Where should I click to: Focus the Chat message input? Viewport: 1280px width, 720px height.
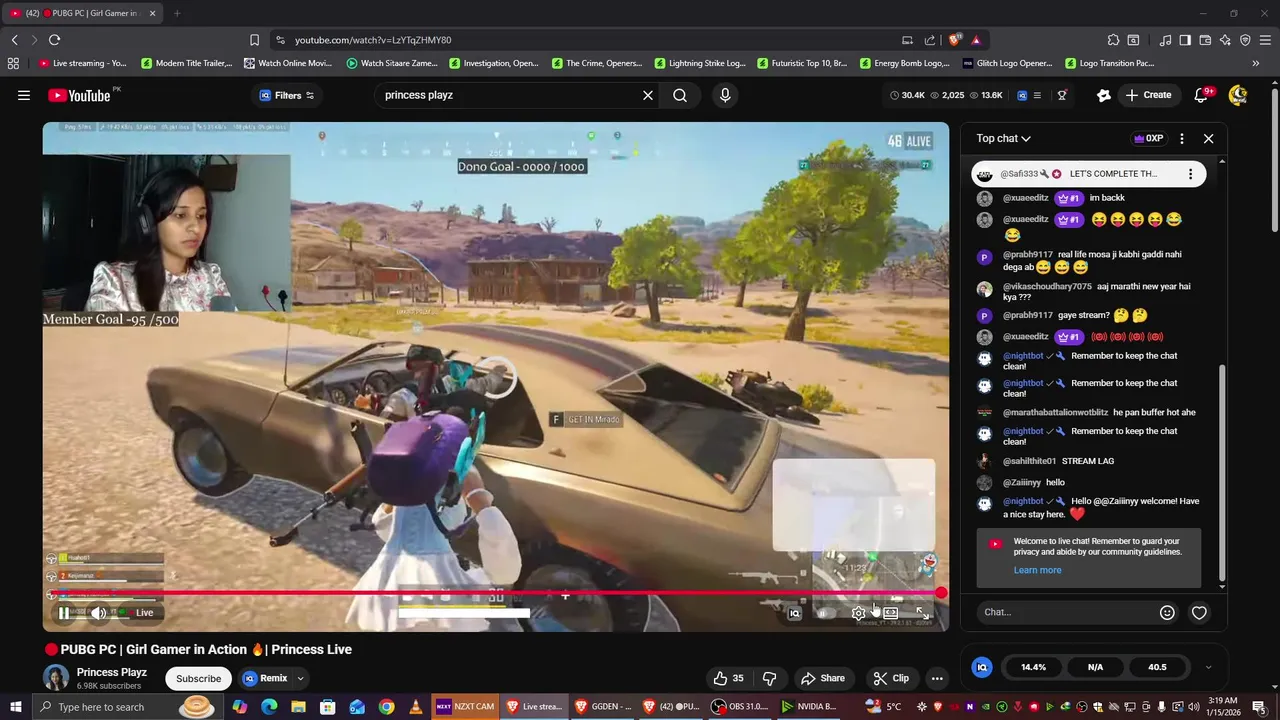tap(1065, 612)
